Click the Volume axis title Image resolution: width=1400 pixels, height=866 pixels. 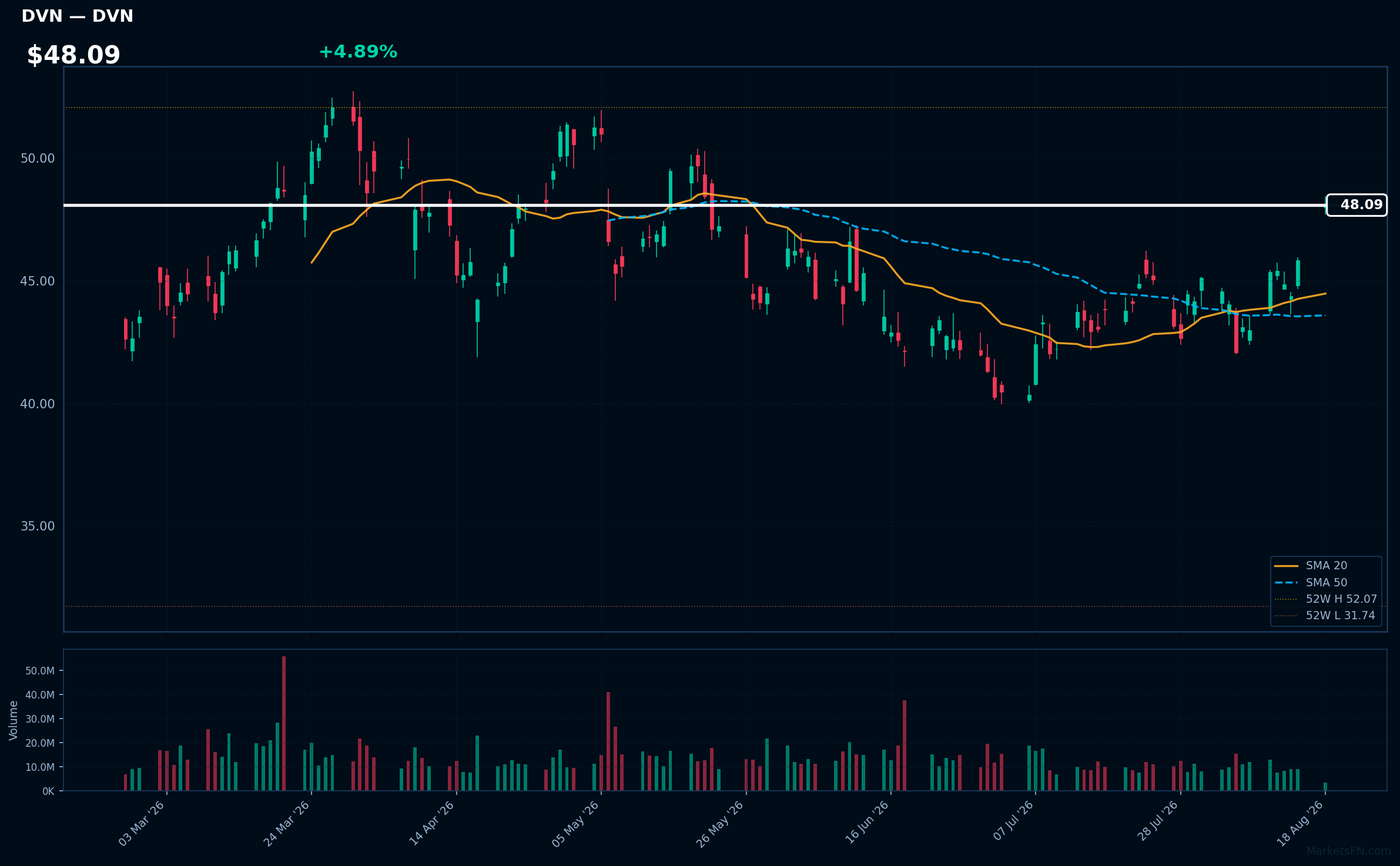[x=14, y=720]
